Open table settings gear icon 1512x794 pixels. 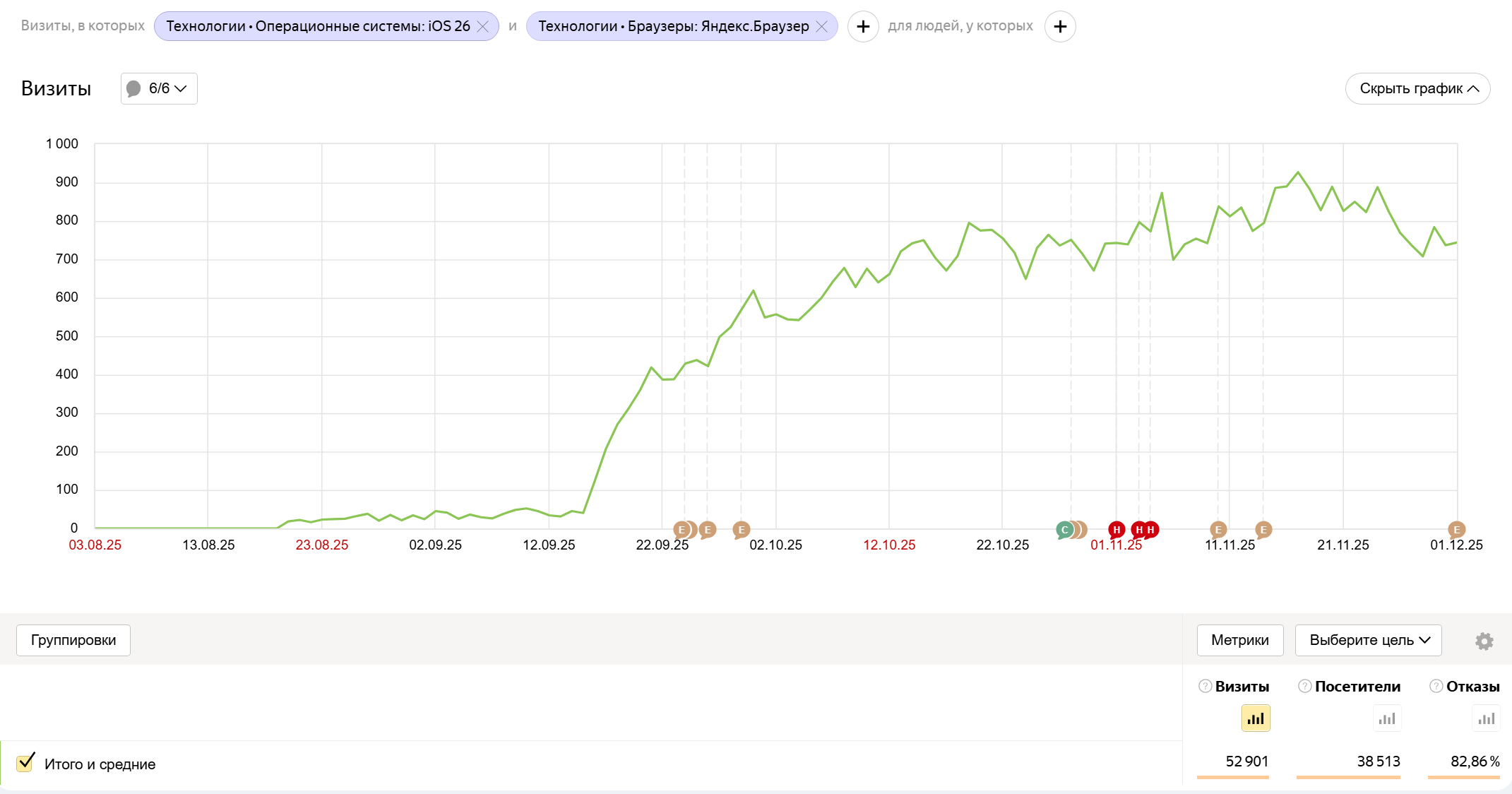[x=1484, y=641]
